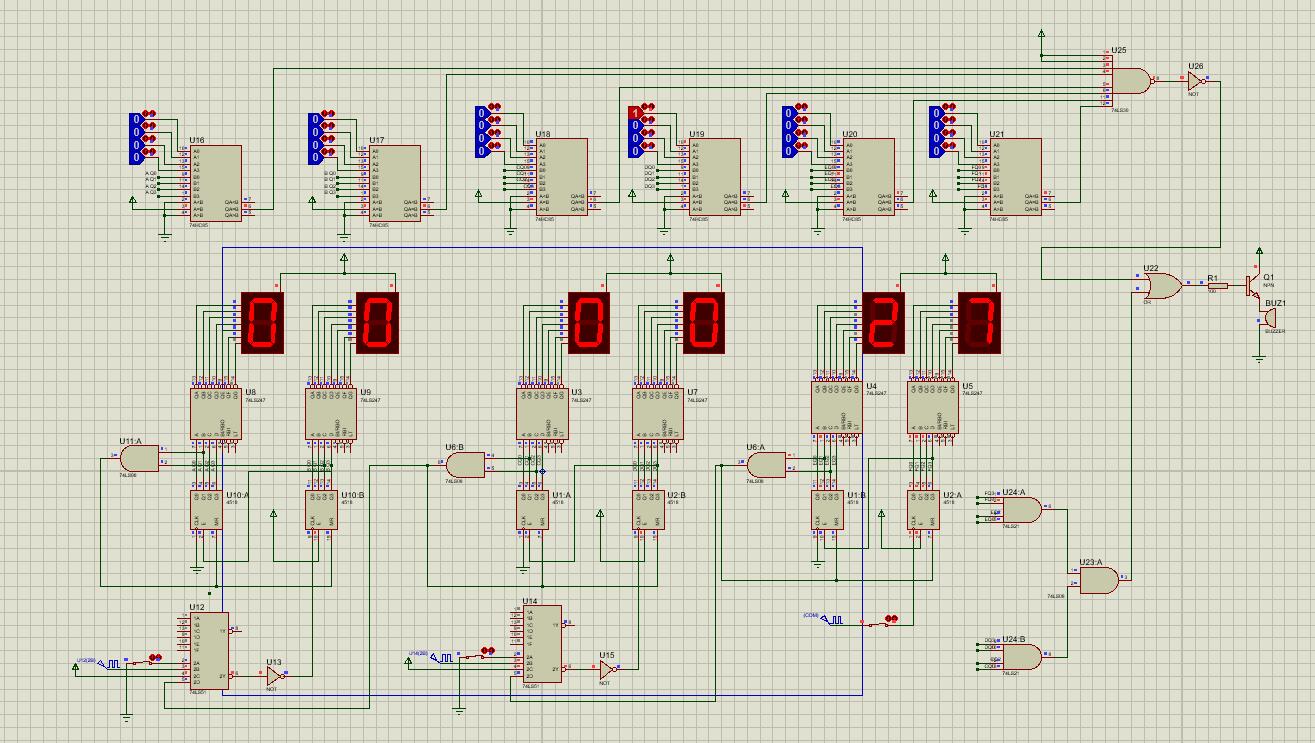The width and height of the screenshot is (1315, 743).
Task: Select the U22 OR gate
Action: [1162, 286]
